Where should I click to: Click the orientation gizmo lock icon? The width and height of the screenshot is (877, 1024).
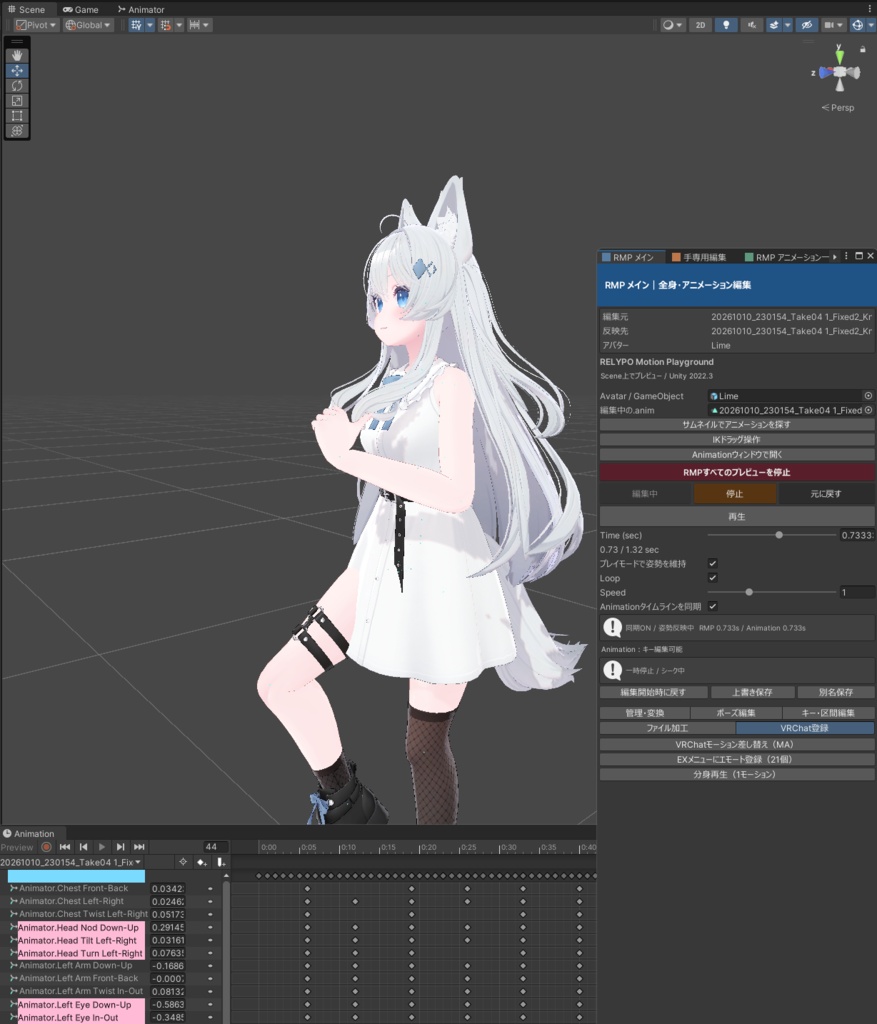(863, 49)
